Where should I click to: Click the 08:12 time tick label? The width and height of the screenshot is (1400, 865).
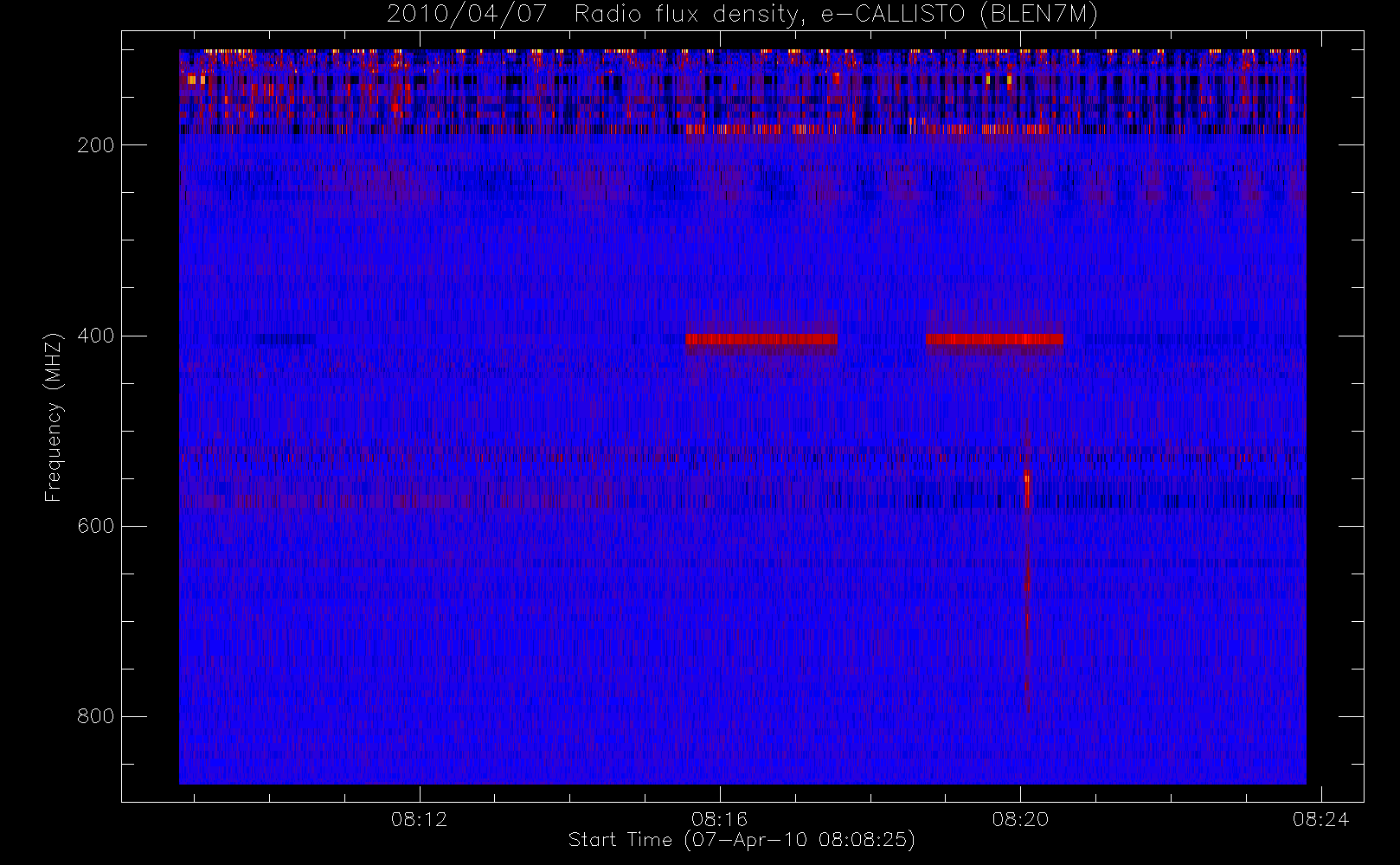(420, 819)
